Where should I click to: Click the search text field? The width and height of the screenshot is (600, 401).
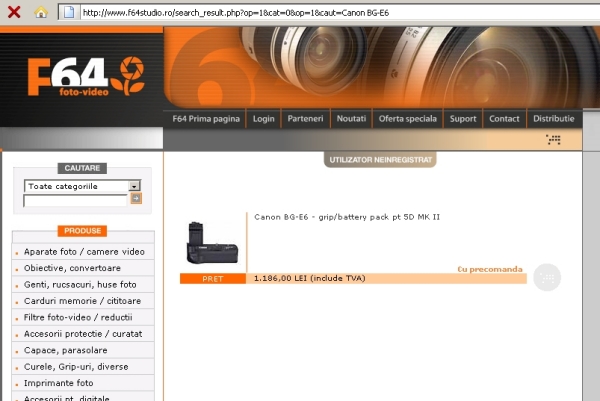pyautogui.click(x=75, y=200)
